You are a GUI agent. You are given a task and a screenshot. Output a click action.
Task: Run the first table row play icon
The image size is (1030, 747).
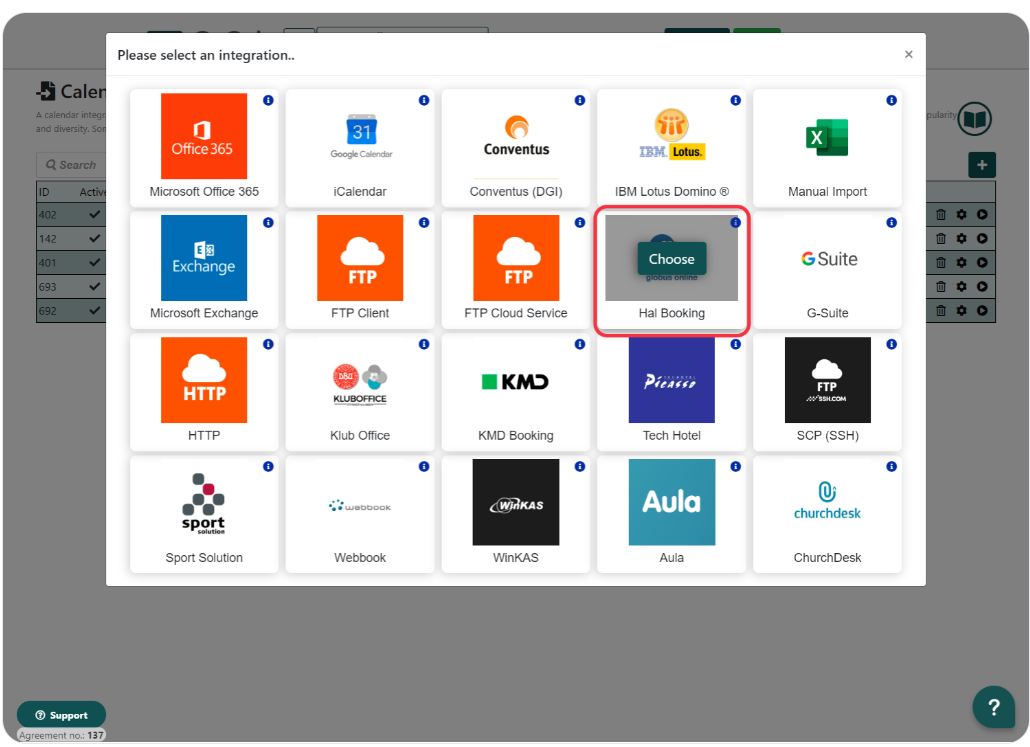coord(982,214)
